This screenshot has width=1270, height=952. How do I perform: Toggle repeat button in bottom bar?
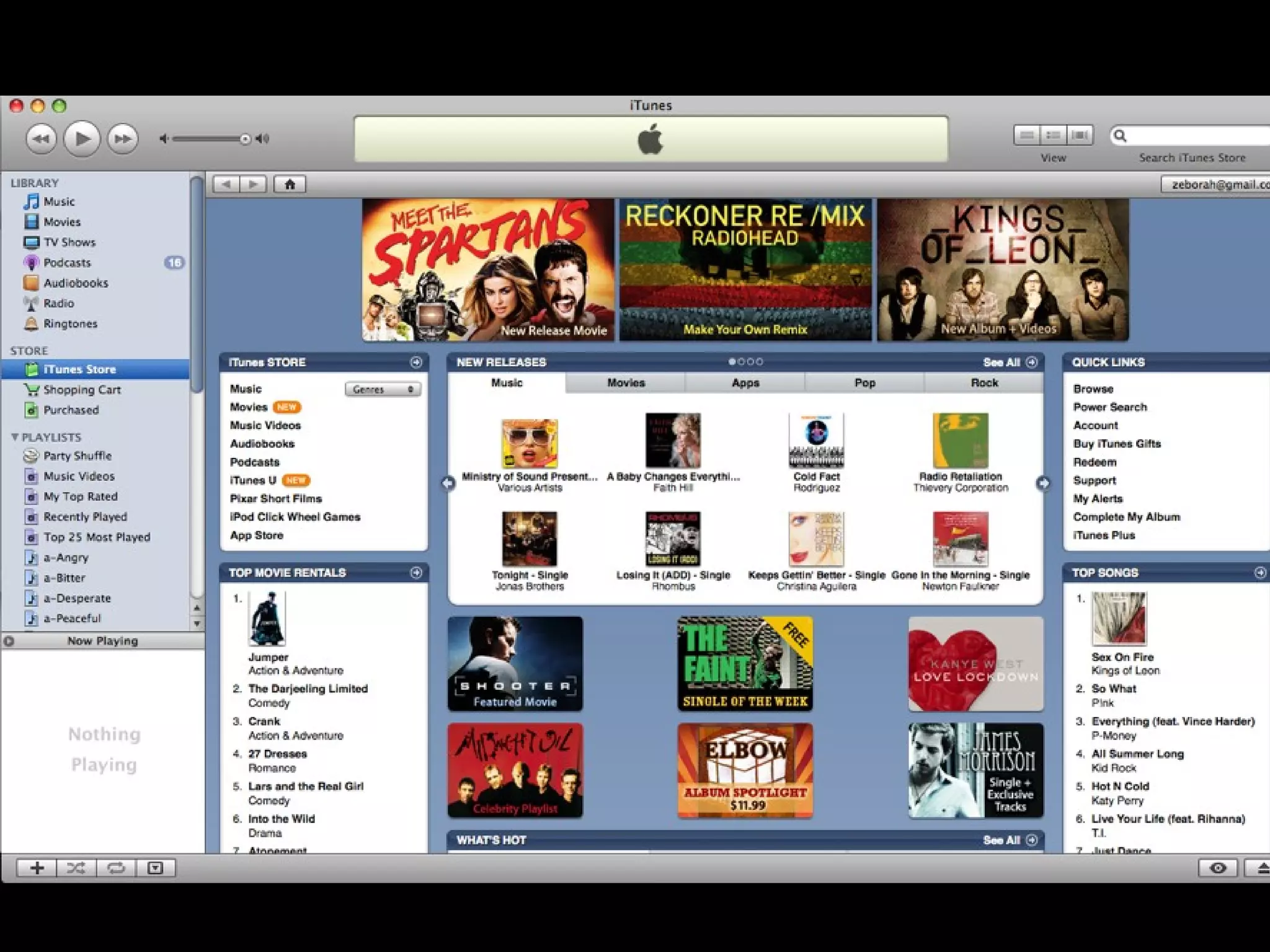[x=115, y=868]
